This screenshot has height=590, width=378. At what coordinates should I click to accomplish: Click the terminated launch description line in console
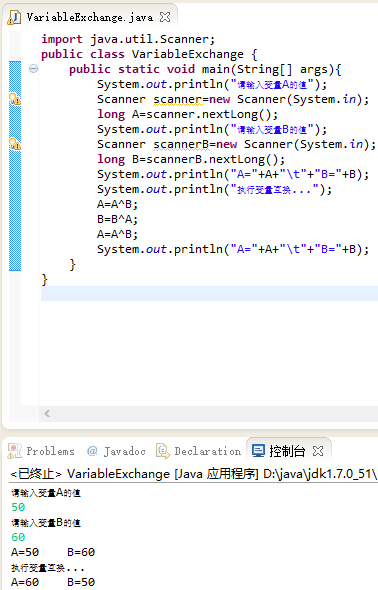pyautogui.click(x=194, y=474)
